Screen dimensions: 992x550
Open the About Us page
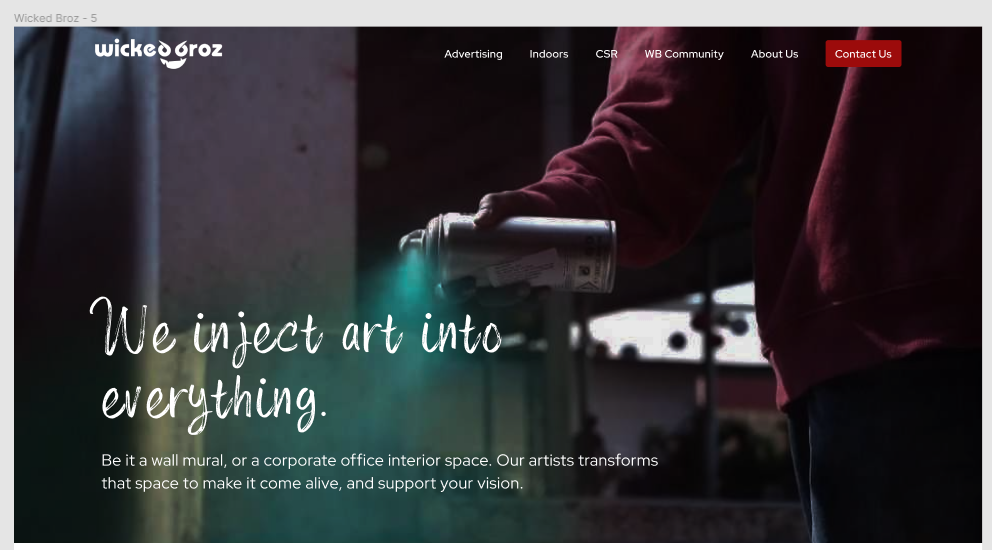point(774,54)
